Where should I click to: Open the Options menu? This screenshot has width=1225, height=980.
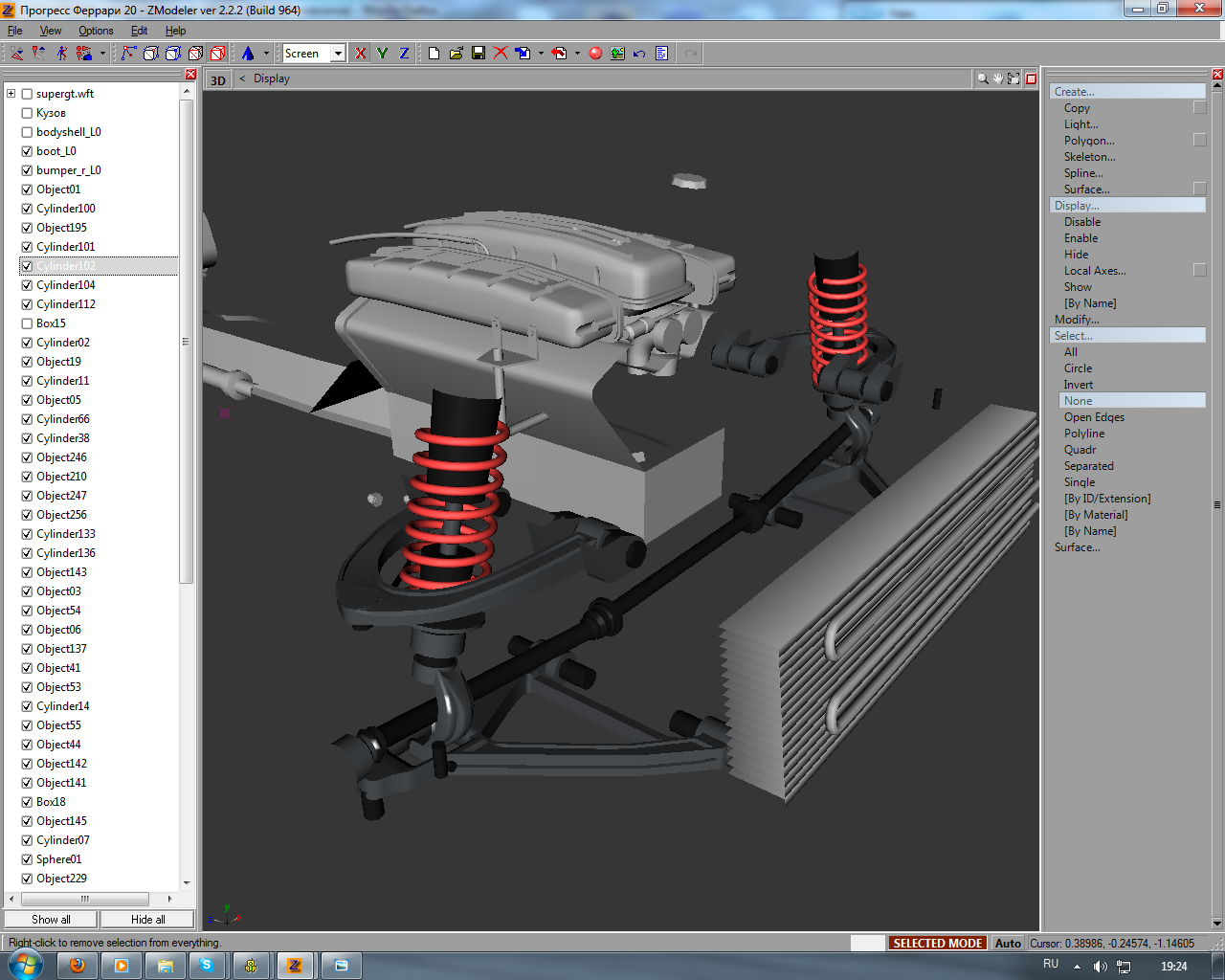96,31
